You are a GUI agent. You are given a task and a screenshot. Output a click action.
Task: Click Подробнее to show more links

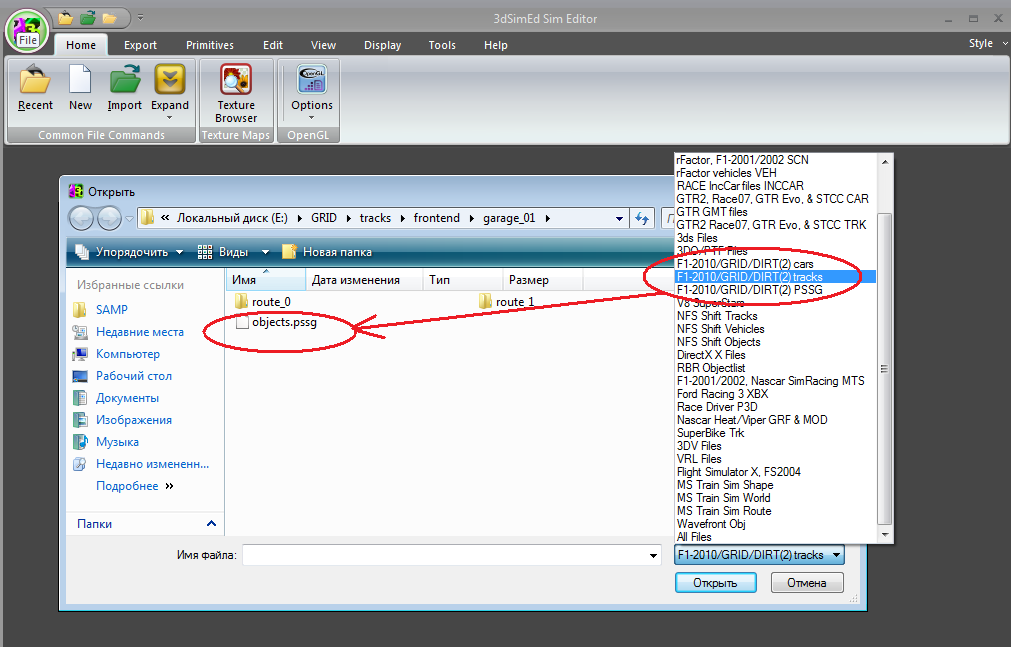pyautogui.click(x=134, y=486)
